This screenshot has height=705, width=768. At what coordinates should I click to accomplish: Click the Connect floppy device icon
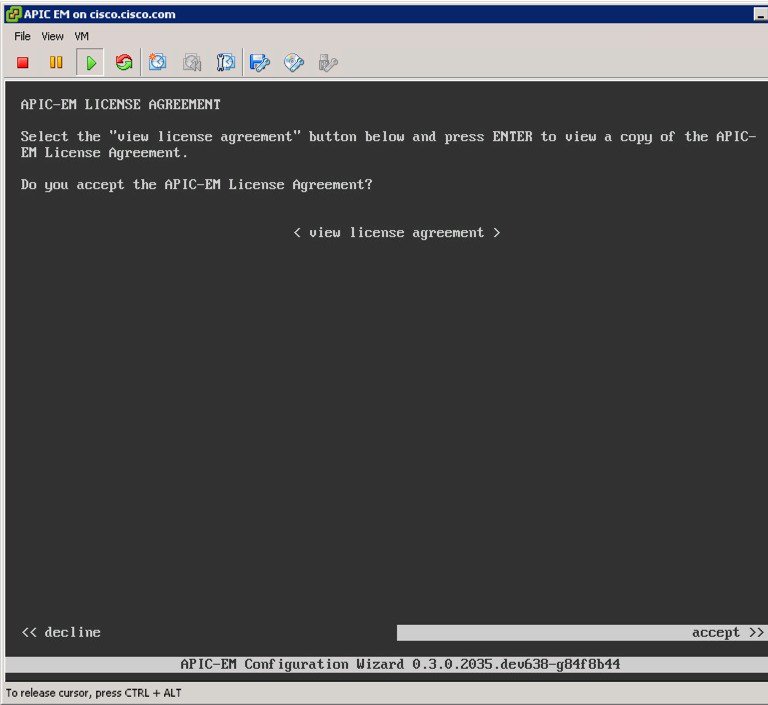pos(260,63)
